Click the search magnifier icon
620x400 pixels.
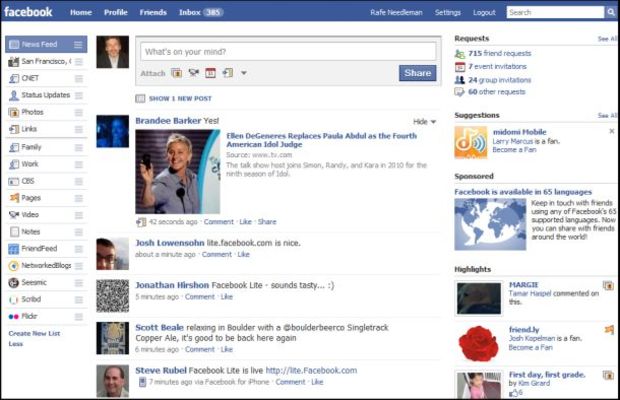tap(611, 12)
